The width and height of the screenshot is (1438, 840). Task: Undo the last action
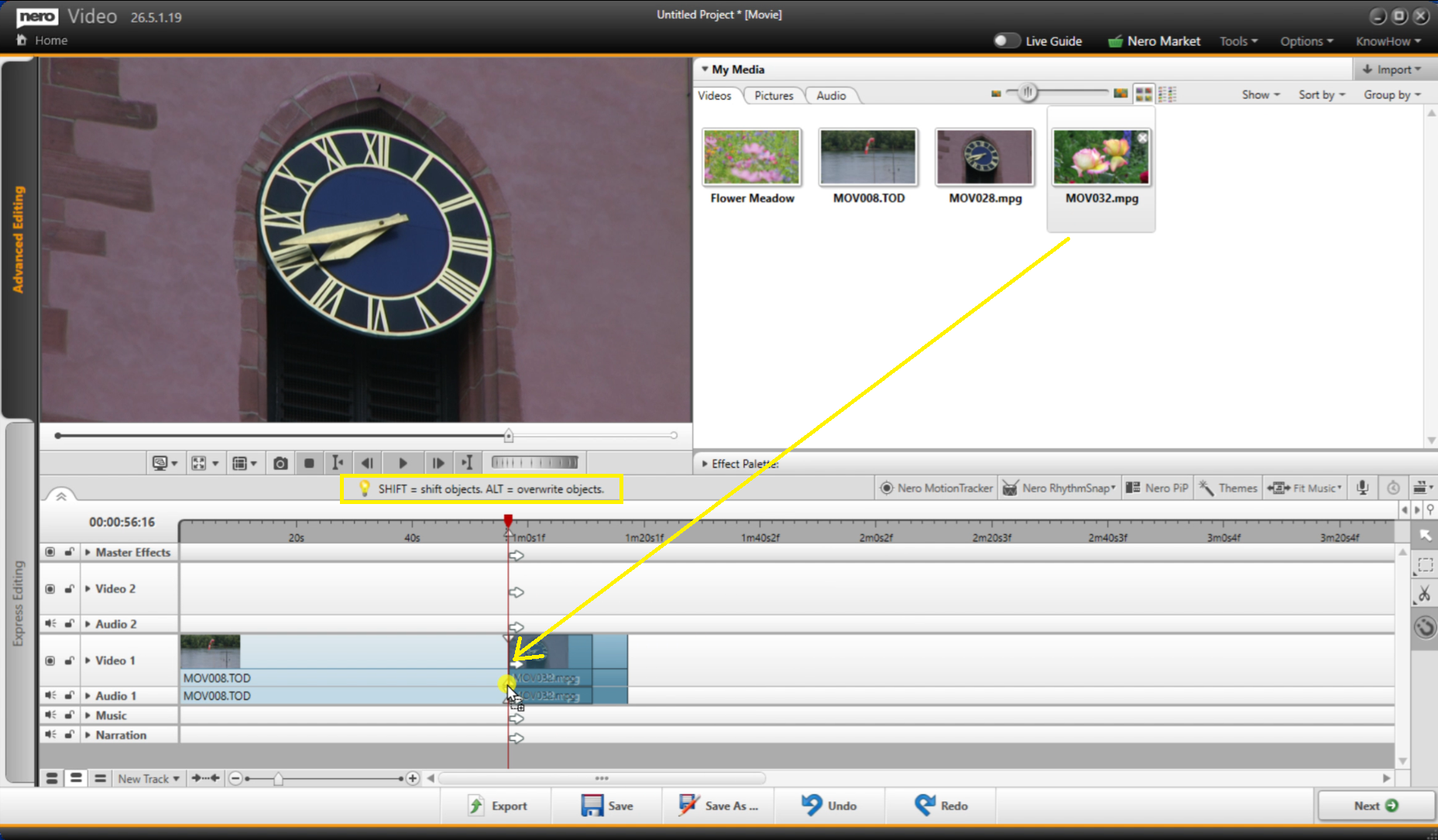pyautogui.click(x=829, y=806)
